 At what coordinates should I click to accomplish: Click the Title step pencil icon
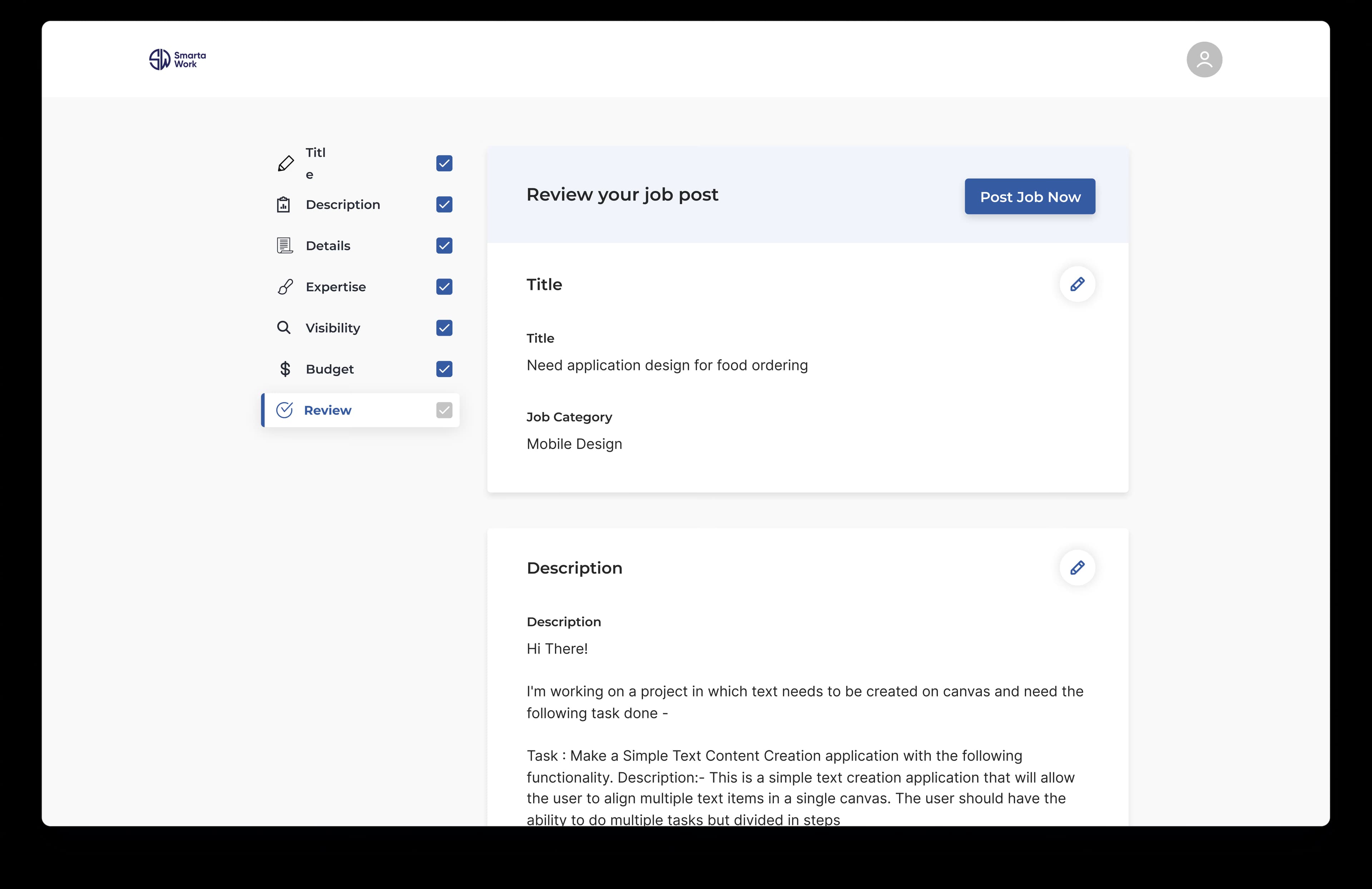coord(285,163)
